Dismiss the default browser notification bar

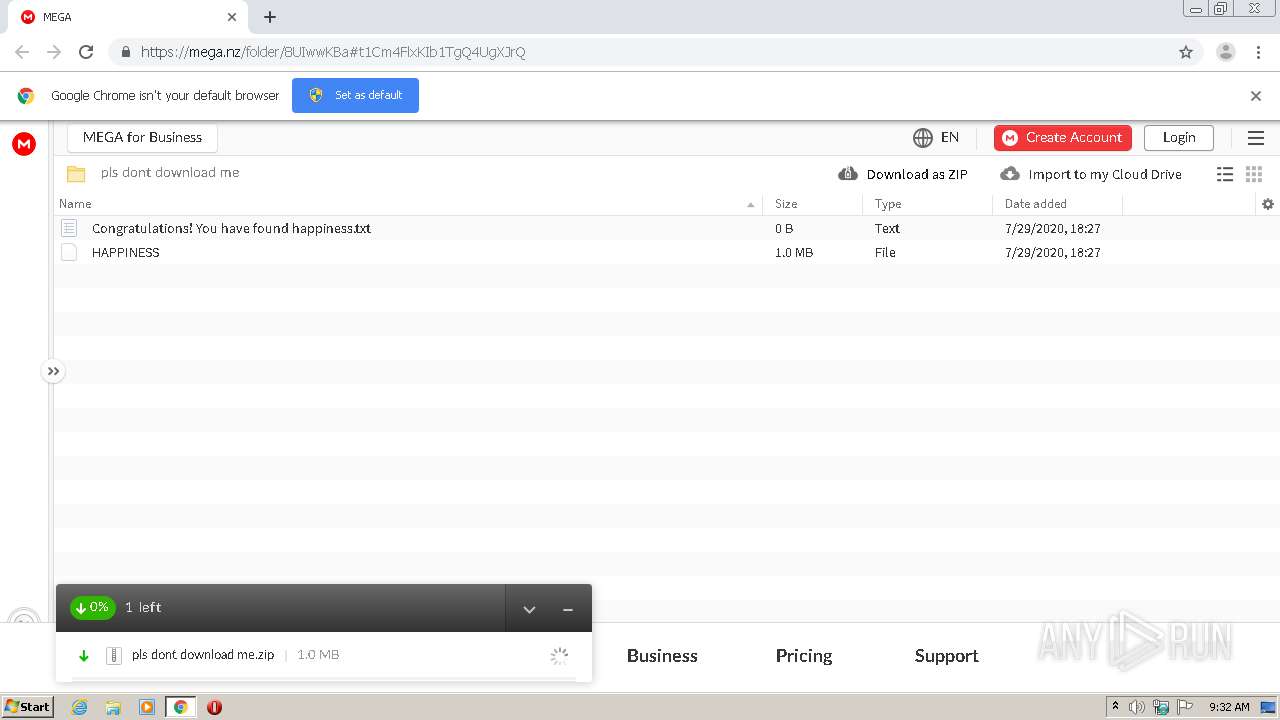tap(1256, 96)
